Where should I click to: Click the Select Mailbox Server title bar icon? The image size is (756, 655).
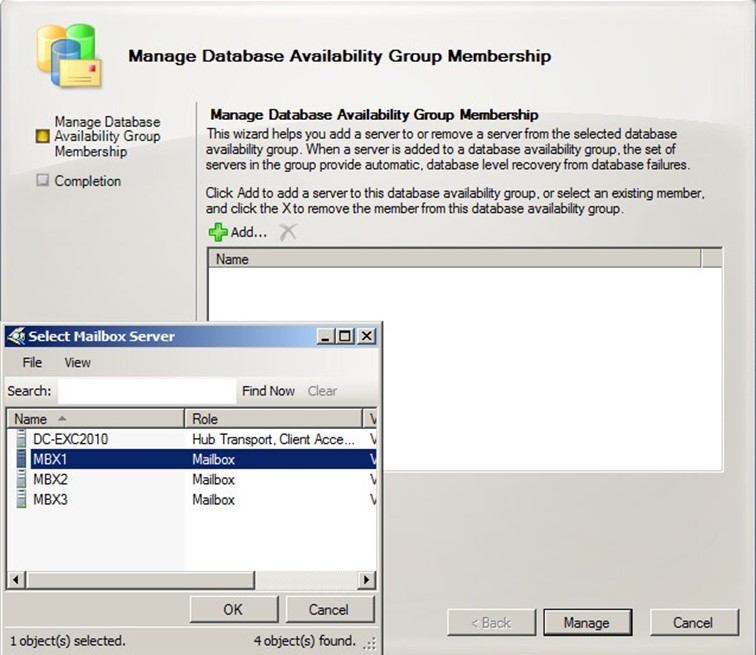click(x=16, y=336)
